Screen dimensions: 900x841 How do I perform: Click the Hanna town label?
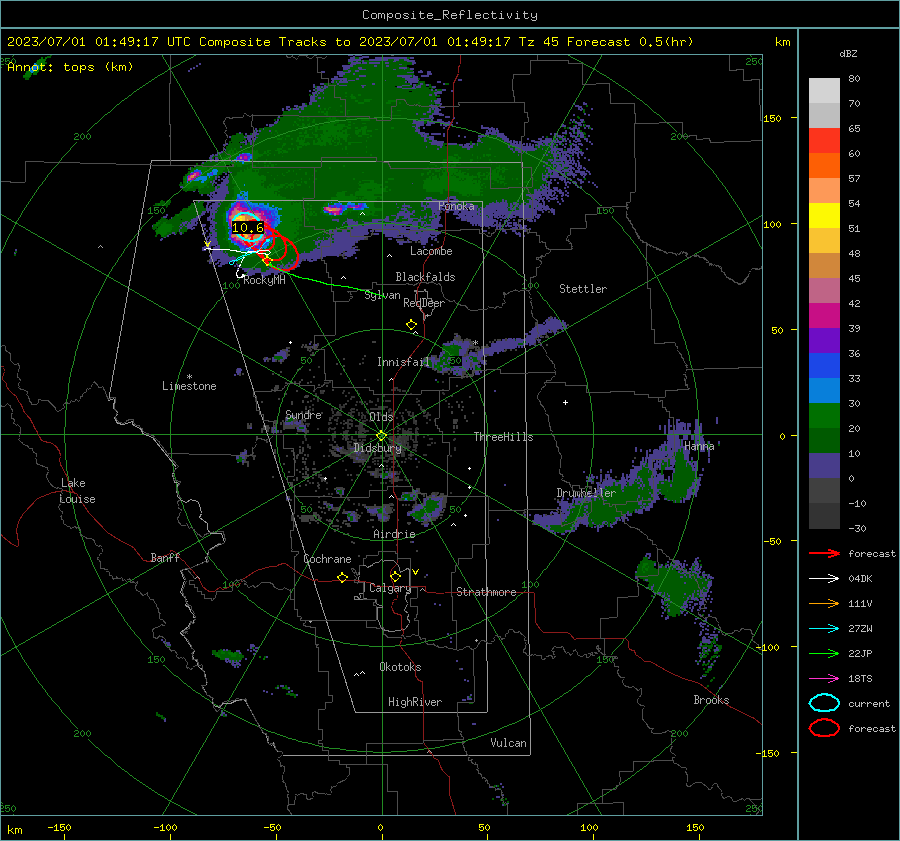click(x=699, y=446)
